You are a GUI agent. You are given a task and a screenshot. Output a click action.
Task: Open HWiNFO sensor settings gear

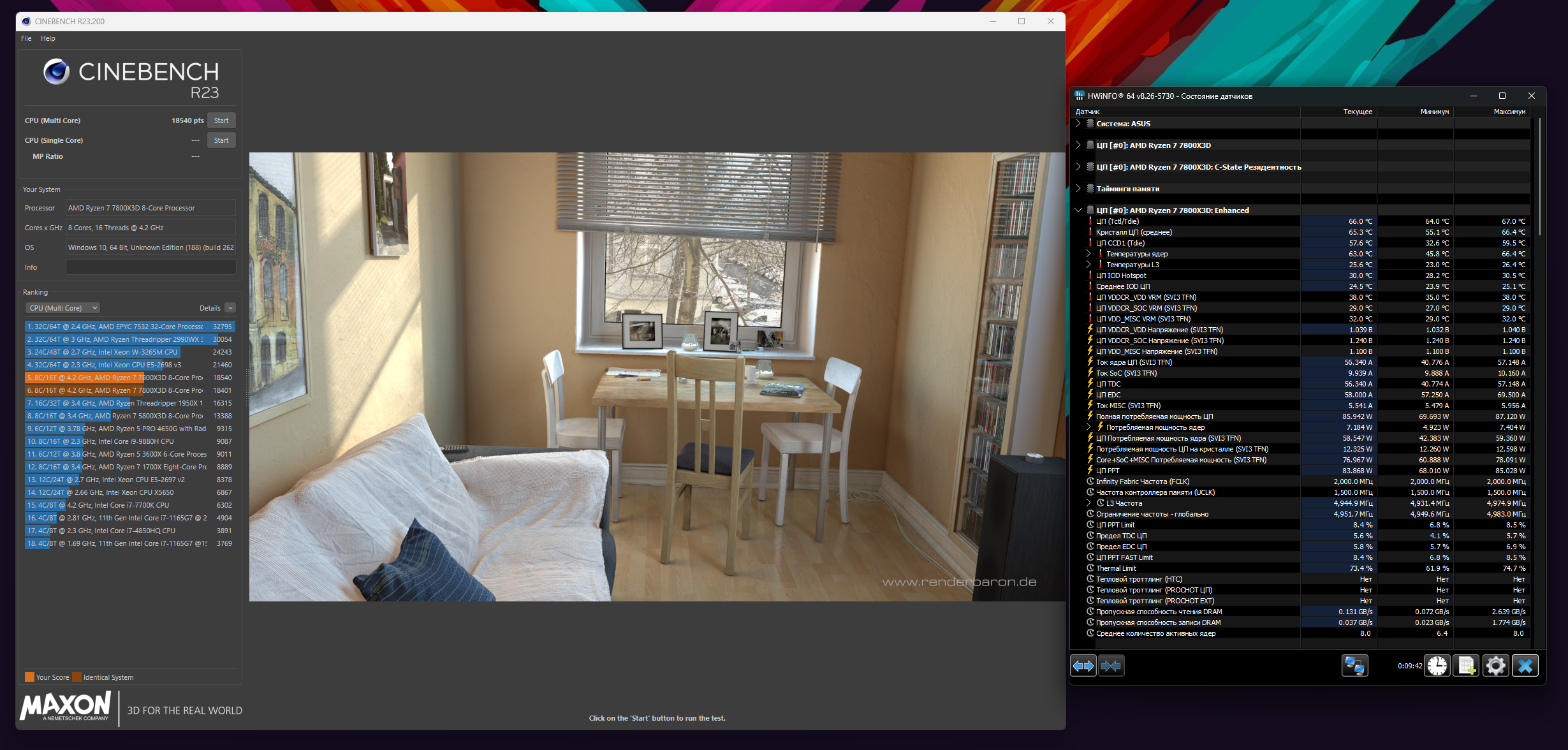point(1495,666)
